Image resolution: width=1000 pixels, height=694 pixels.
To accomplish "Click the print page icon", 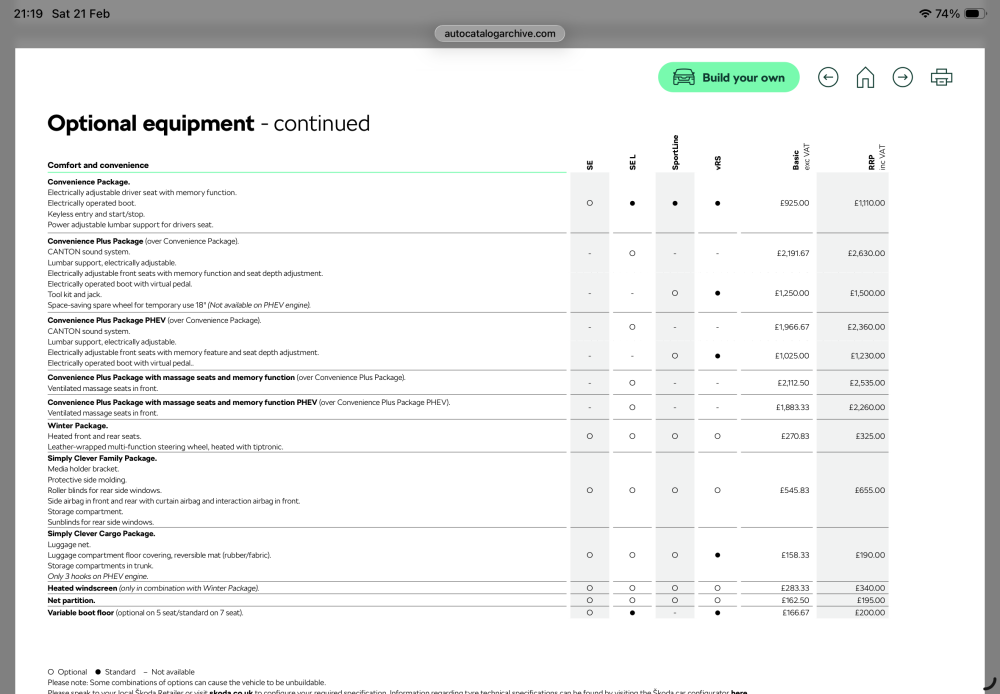I will 941,78.
